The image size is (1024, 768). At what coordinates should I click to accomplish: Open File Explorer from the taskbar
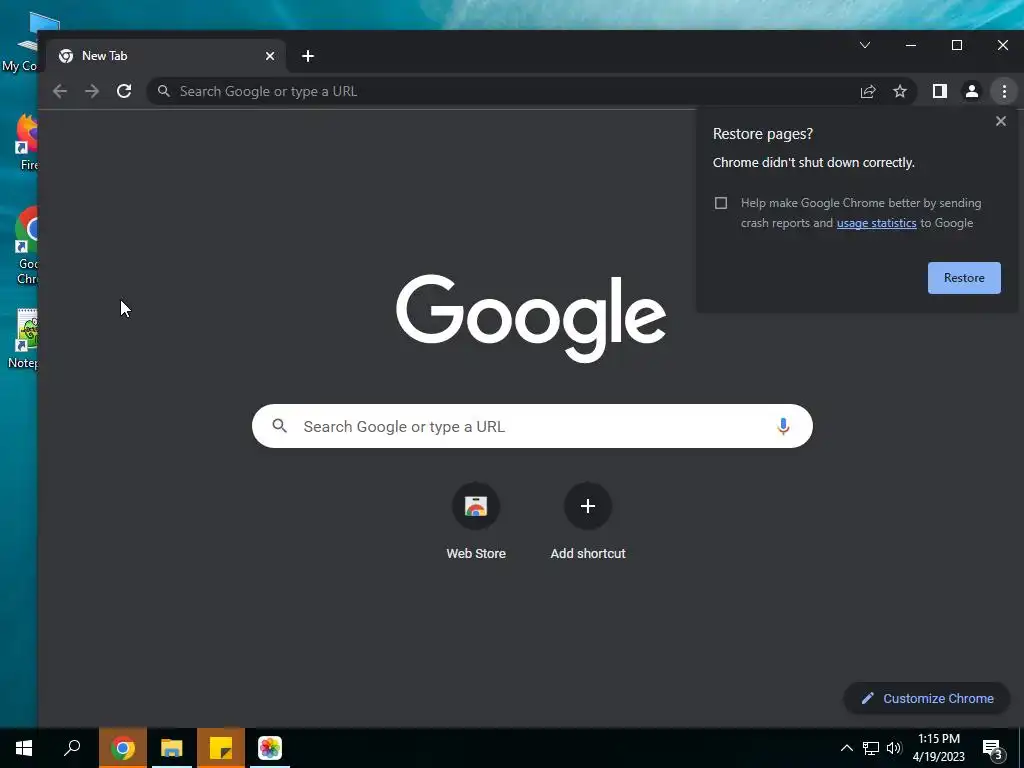172,748
